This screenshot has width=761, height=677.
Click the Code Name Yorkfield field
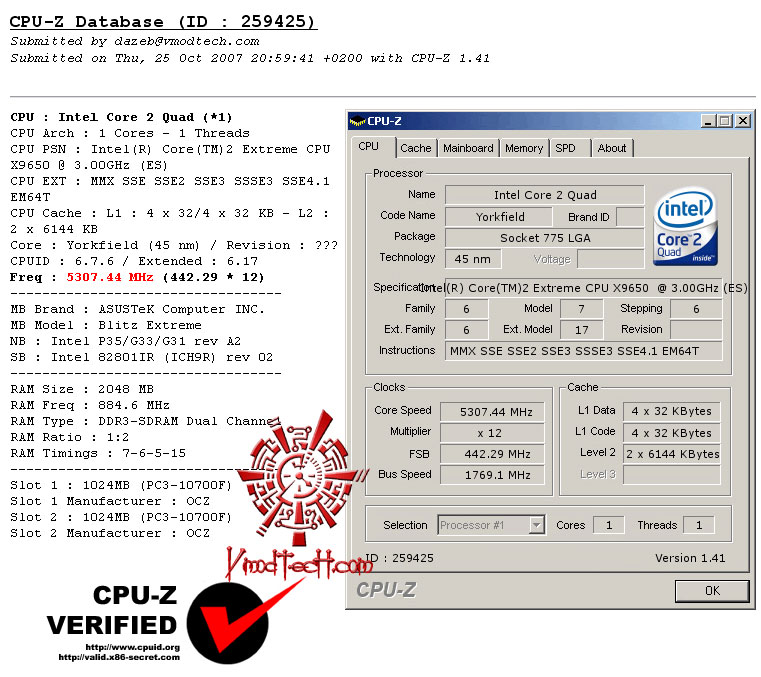498,216
